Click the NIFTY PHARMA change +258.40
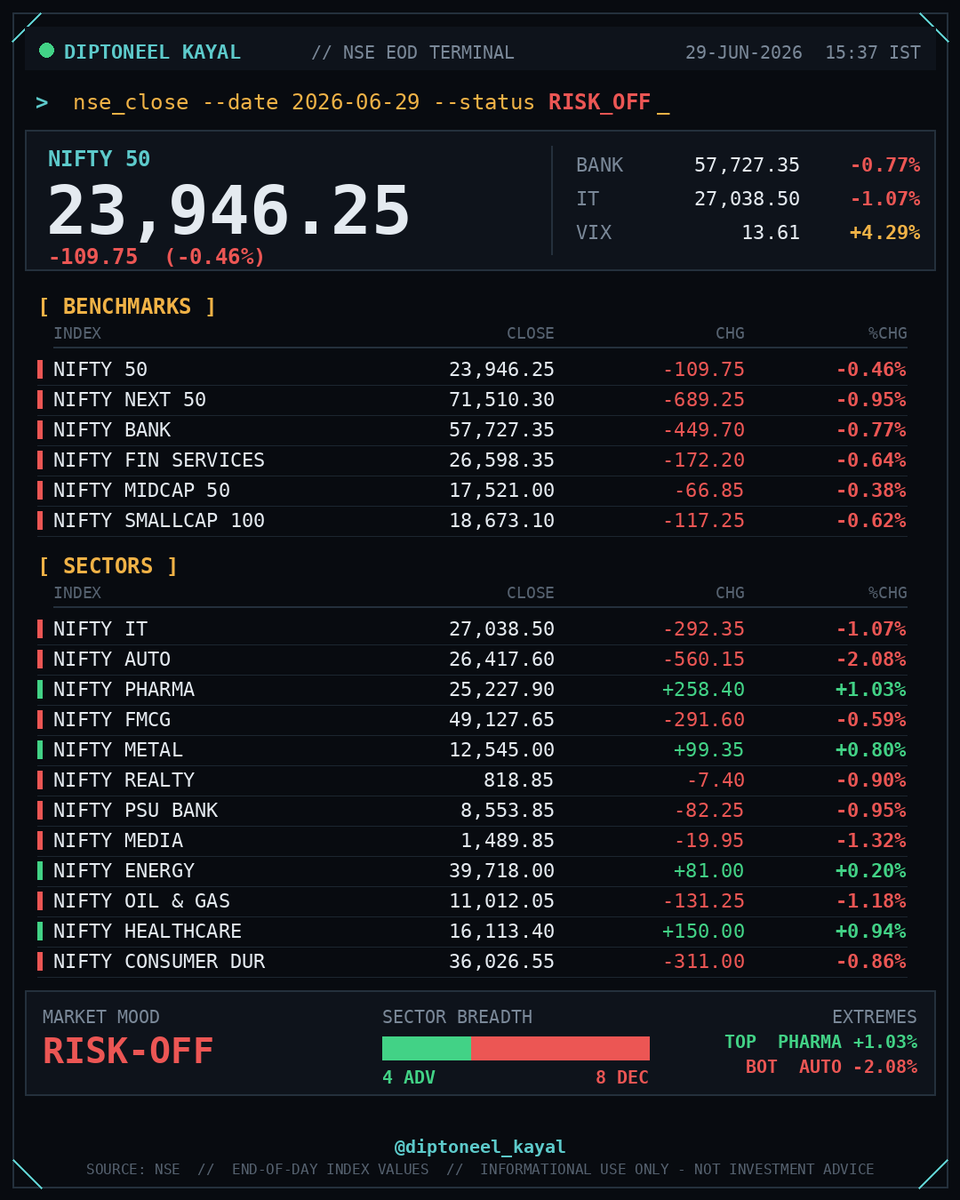Viewport: 960px width, 1200px height. pos(703,689)
